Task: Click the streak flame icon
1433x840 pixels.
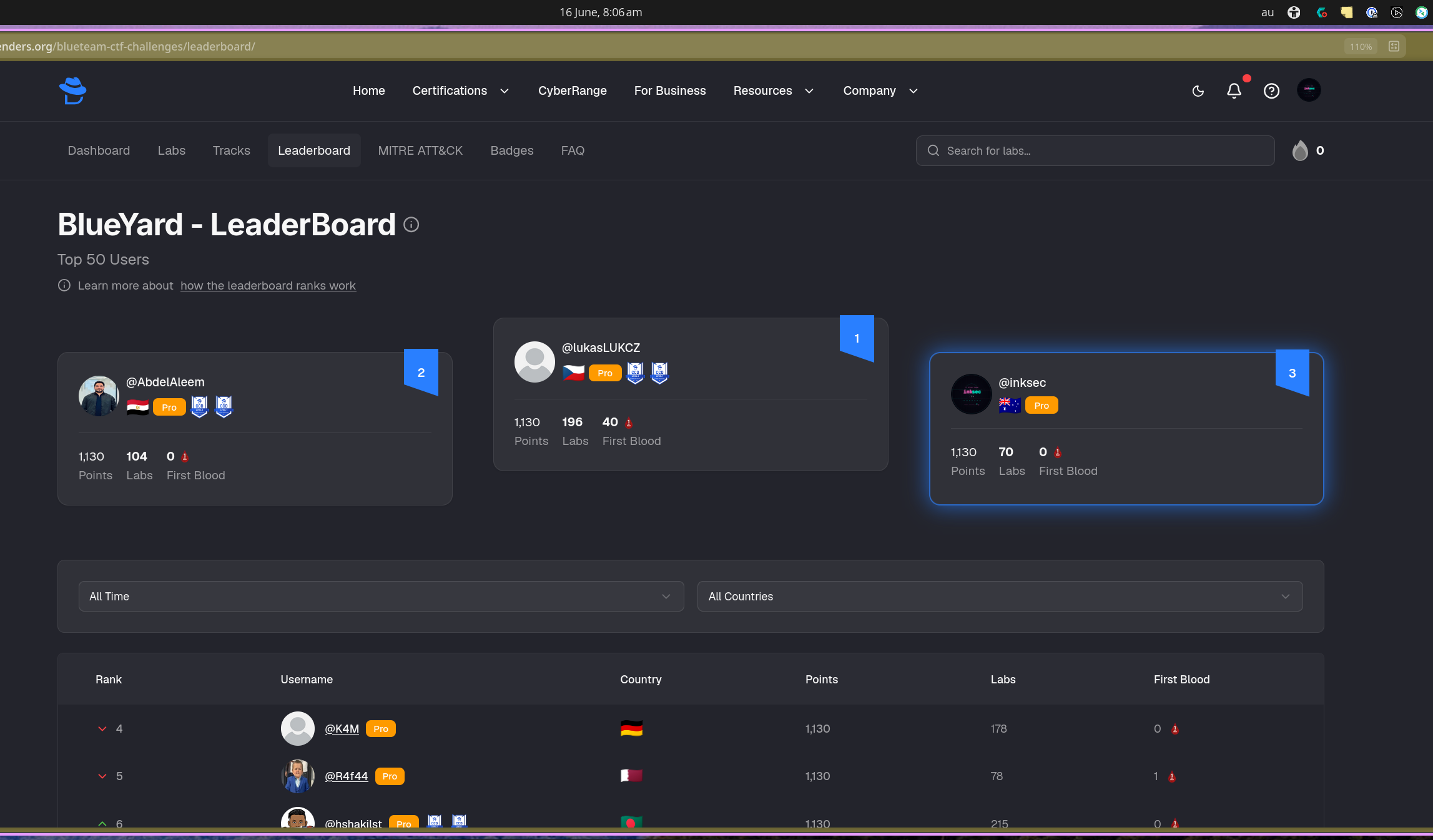Action: [1300, 150]
